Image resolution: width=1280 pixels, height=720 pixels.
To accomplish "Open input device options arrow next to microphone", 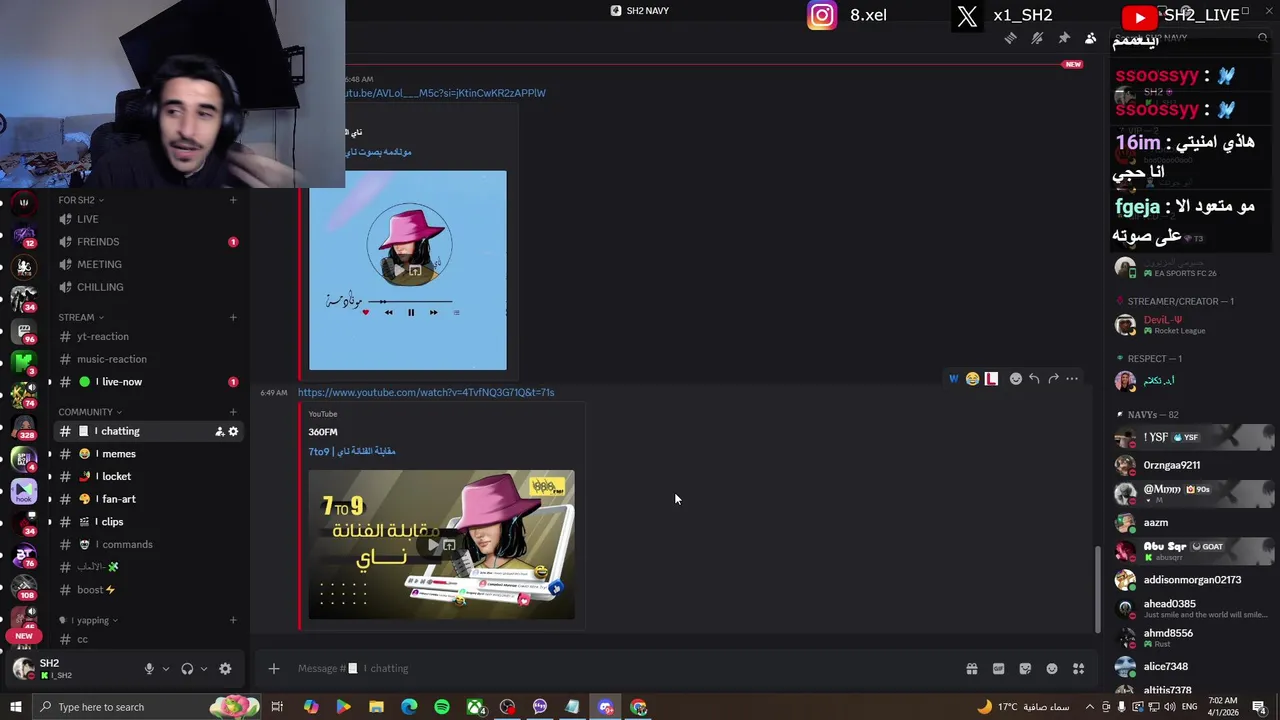I will click(166, 669).
